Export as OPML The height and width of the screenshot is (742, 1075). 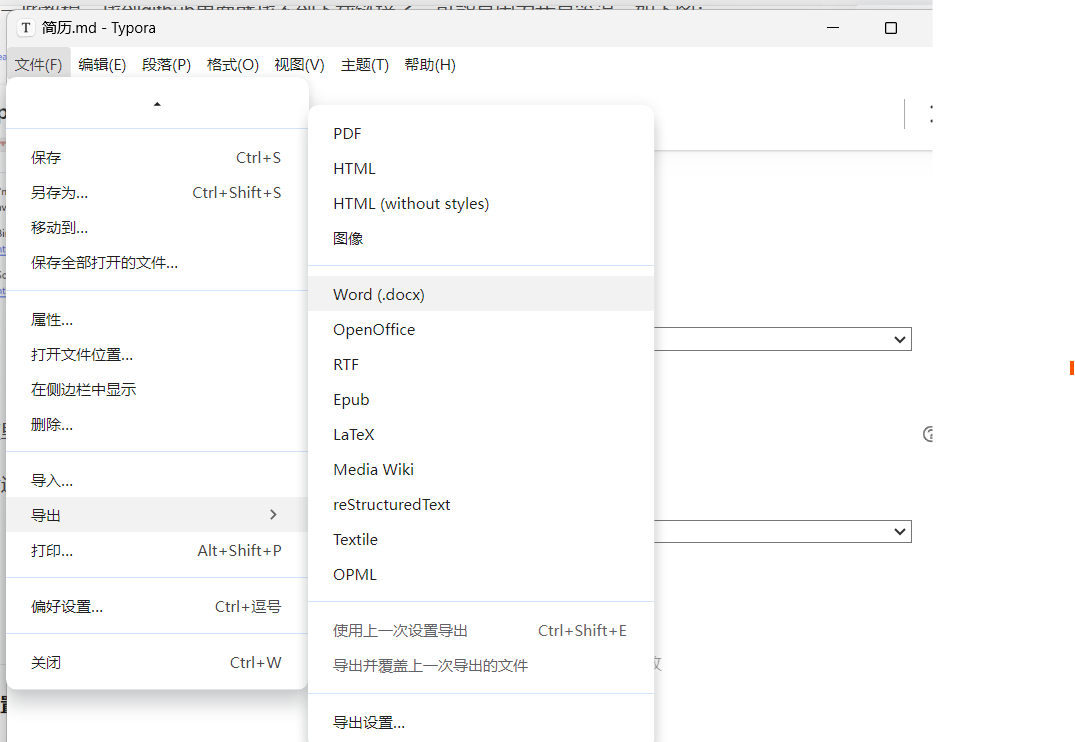coord(481,575)
